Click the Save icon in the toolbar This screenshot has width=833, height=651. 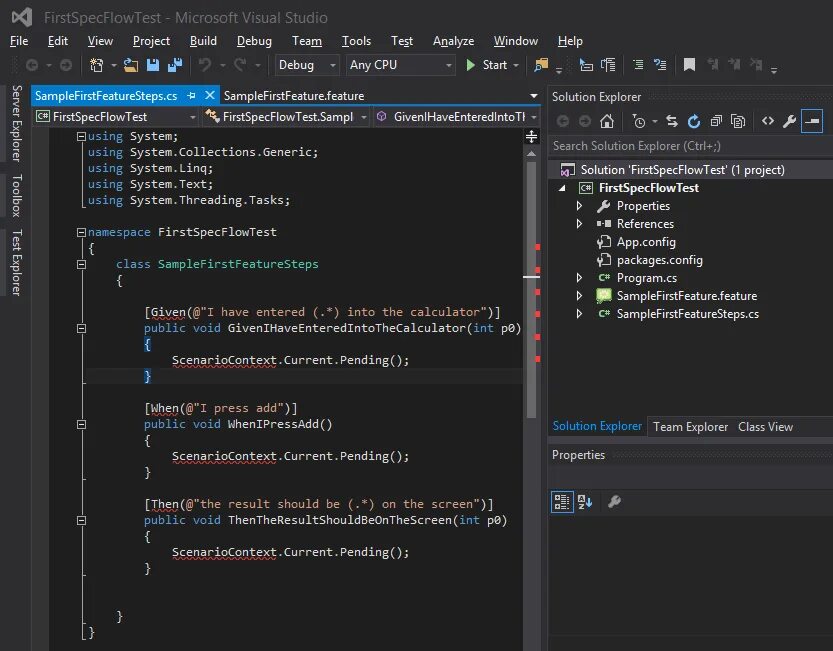coord(153,65)
